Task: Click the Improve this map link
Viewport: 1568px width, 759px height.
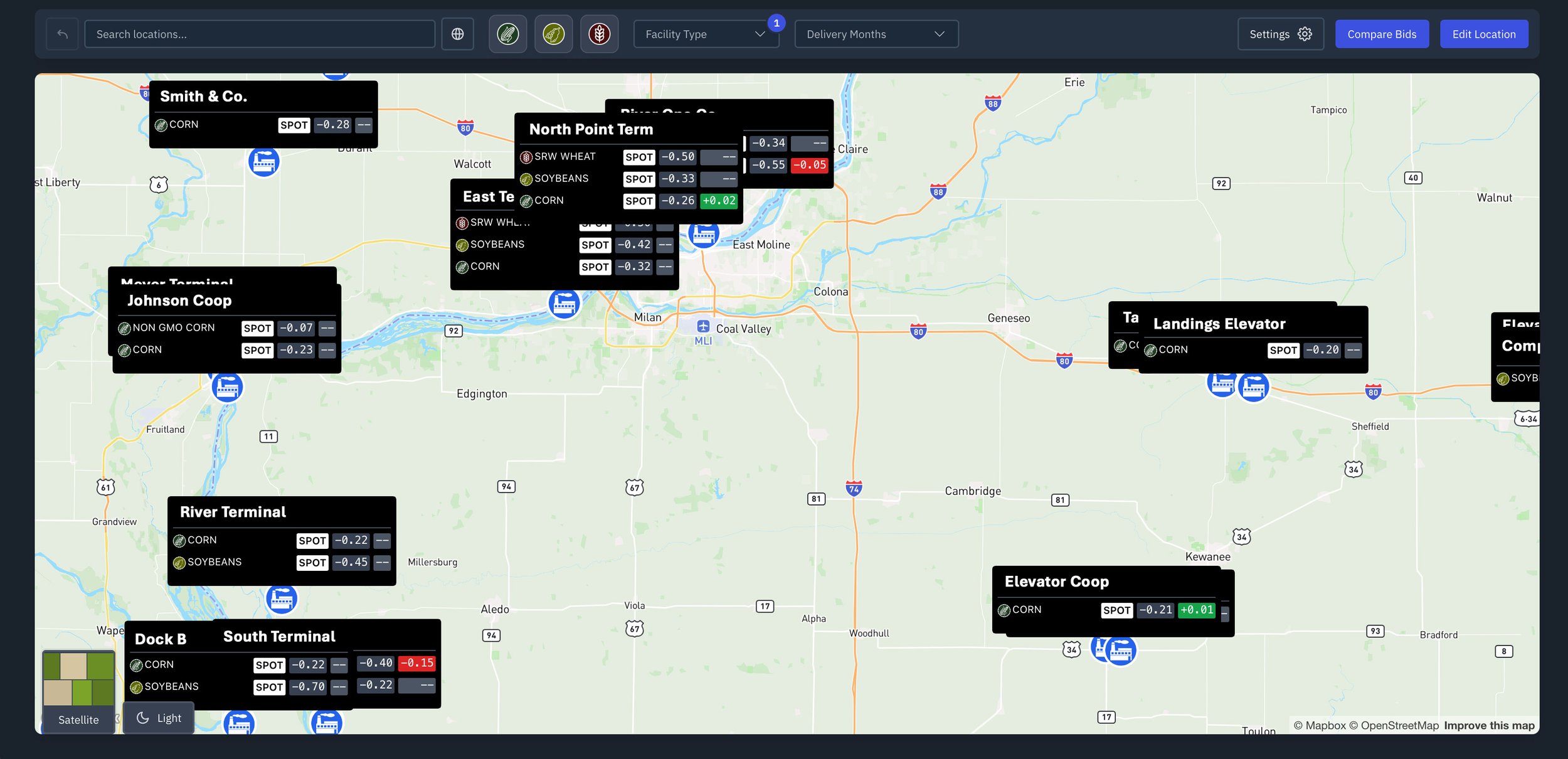Action: (1489, 725)
